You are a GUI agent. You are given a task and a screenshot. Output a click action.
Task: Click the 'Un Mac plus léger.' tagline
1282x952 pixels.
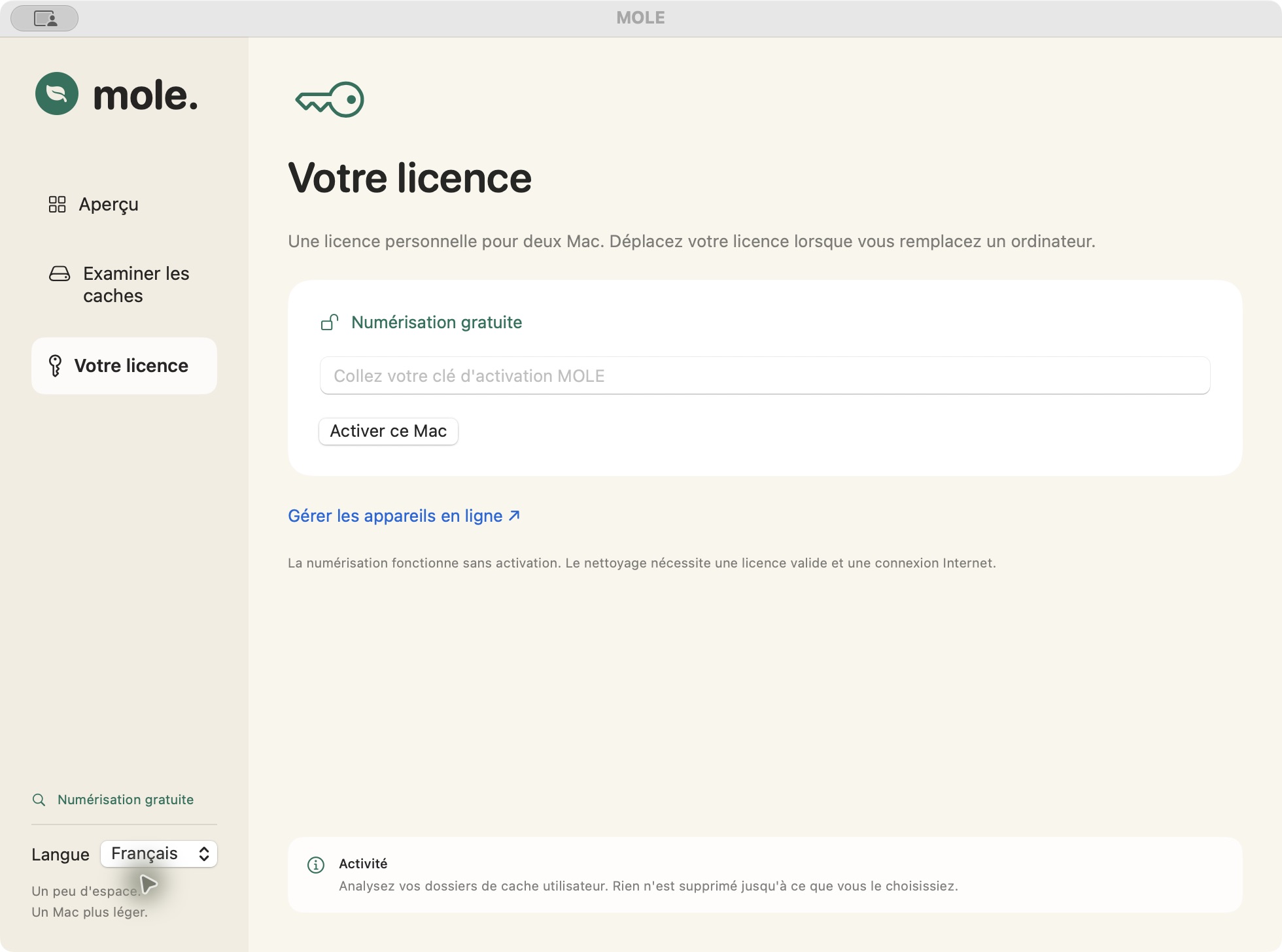90,912
